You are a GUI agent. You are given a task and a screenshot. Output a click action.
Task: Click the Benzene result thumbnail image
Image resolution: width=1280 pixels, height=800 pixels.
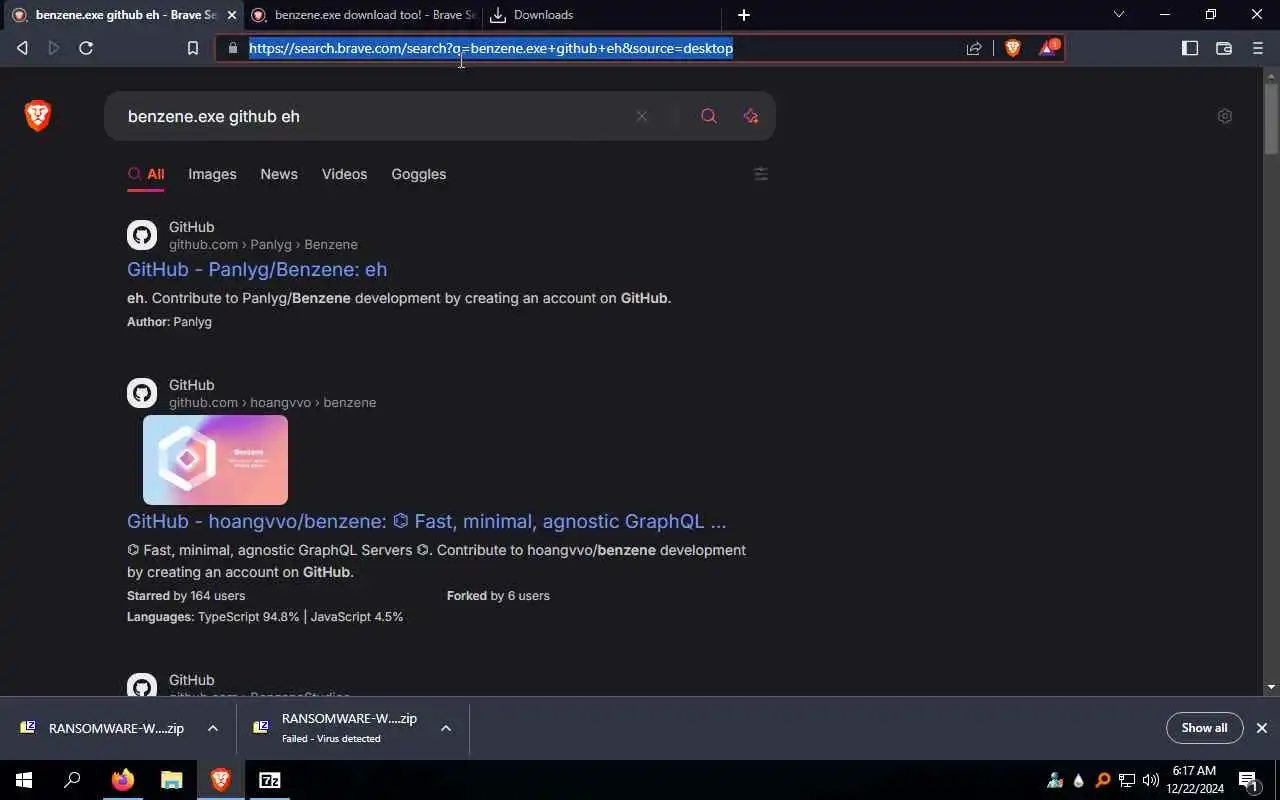point(215,460)
